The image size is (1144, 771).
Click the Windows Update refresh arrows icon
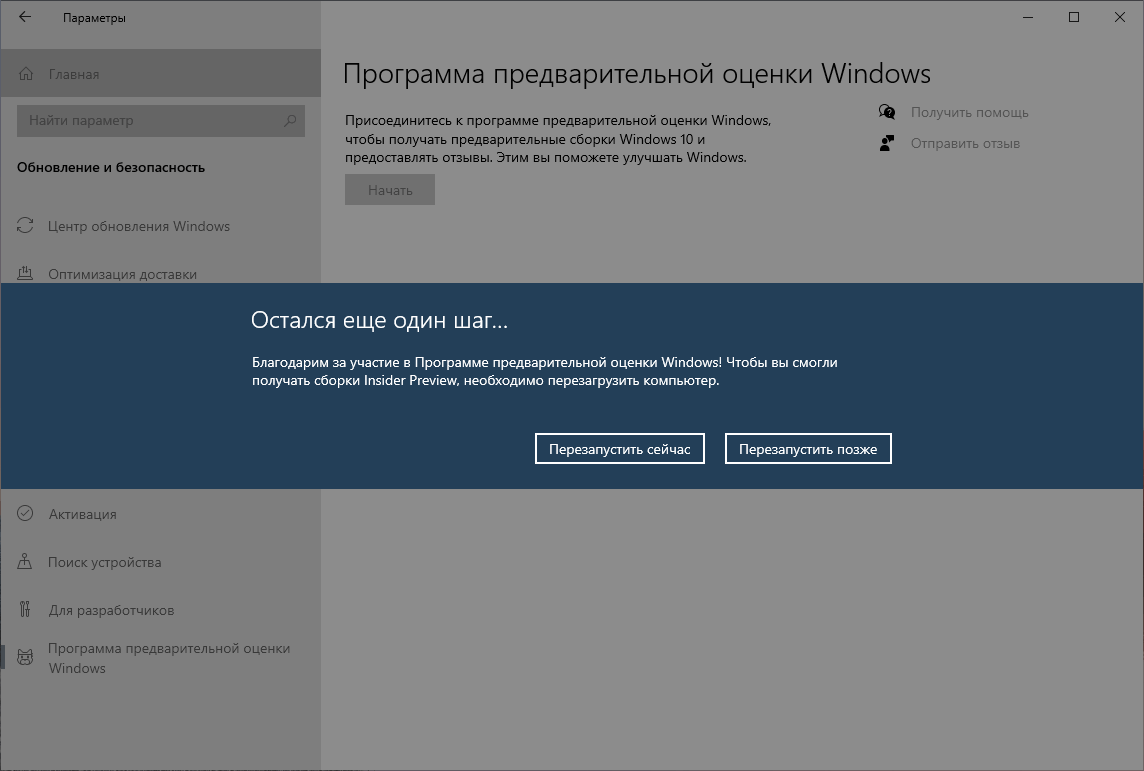(x=25, y=225)
